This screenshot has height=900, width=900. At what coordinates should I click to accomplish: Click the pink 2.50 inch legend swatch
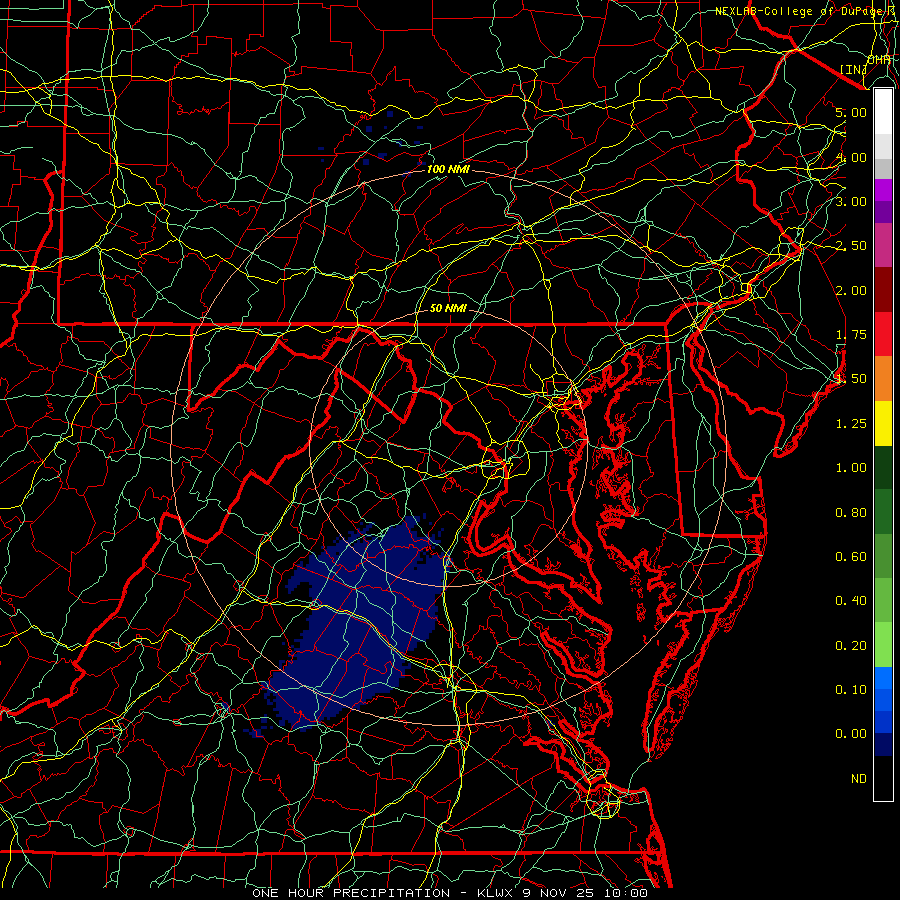point(883,245)
